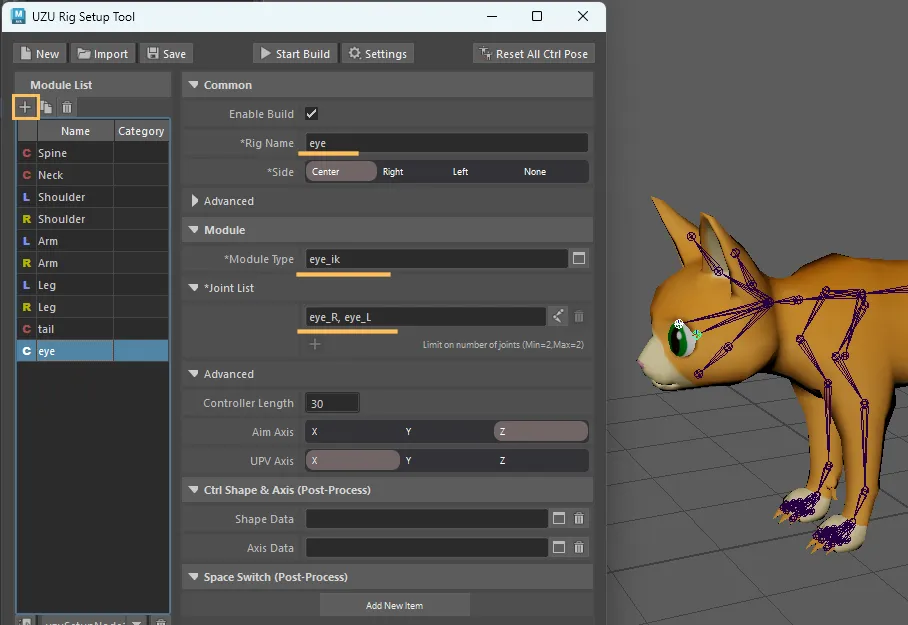Click Add New Item button
908x625 pixels.
(394, 605)
